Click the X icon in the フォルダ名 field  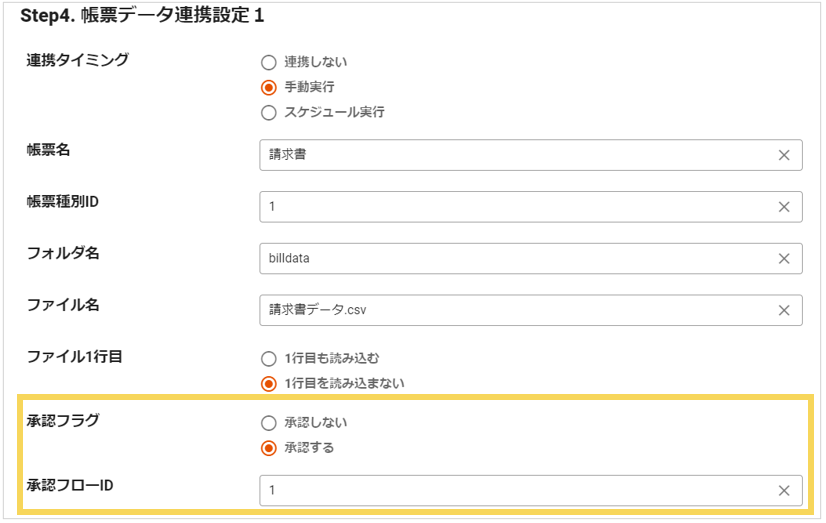pyautogui.click(x=784, y=258)
